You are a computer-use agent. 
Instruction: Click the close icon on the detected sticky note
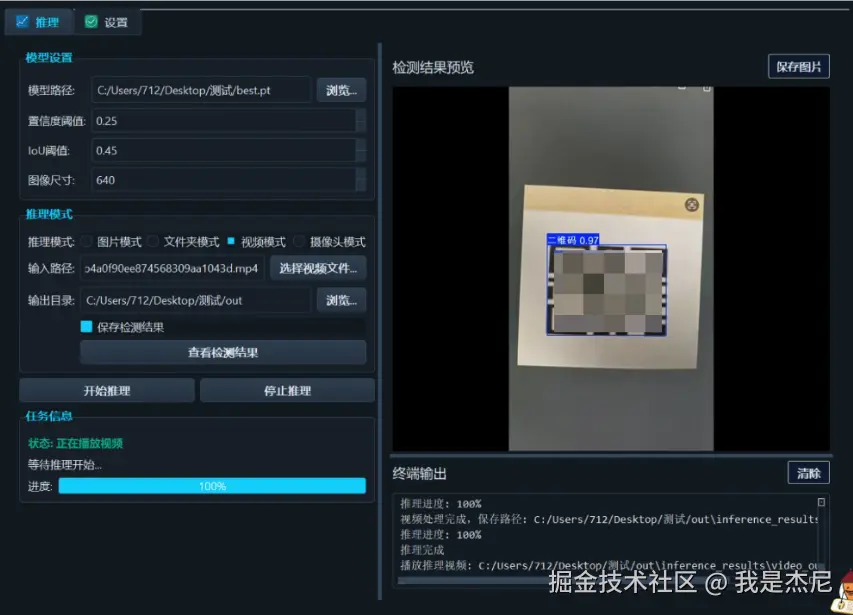(691, 205)
